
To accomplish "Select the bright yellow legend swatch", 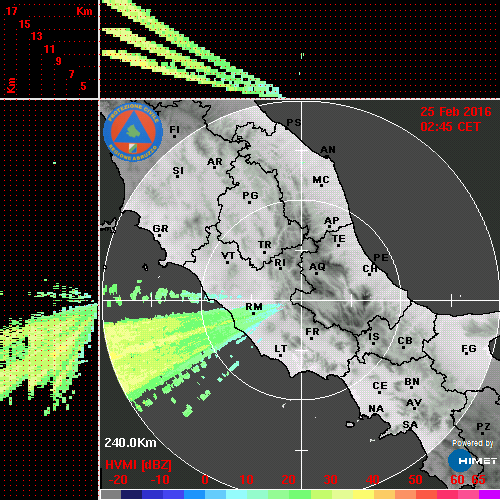I will pos(363,495).
